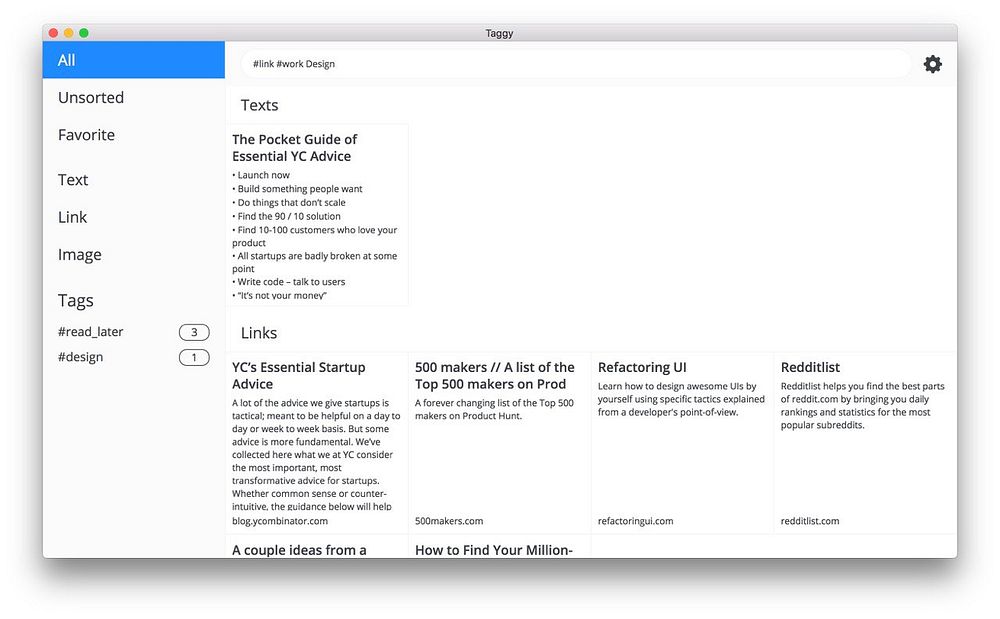This screenshot has width=1000, height=619.
Task: Click the redditlist.com source URL
Action: (x=810, y=521)
